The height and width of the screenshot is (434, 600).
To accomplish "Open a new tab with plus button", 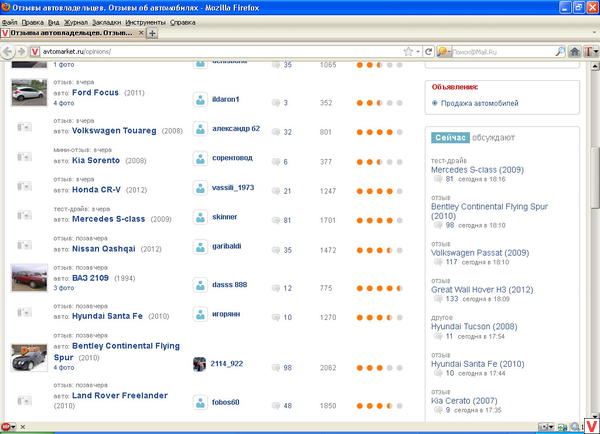I will tap(152, 33).
